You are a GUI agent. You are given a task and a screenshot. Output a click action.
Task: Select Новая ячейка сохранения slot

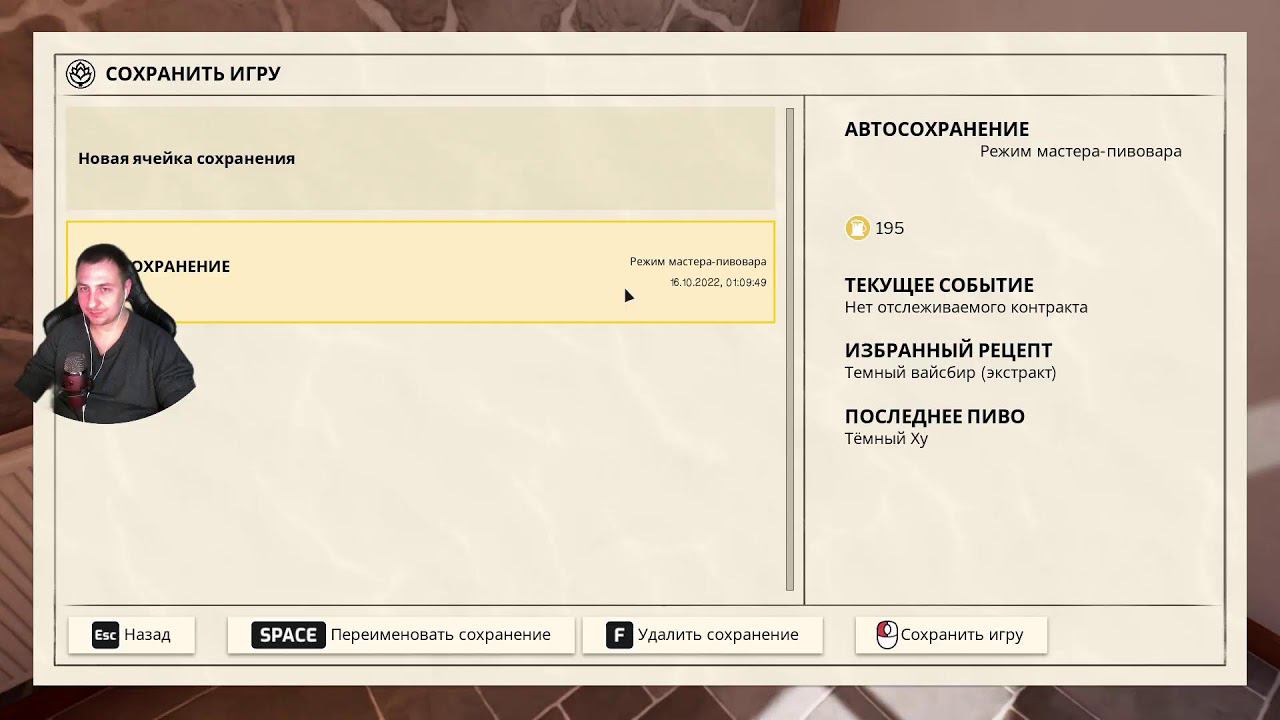pyautogui.click(x=420, y=158)
